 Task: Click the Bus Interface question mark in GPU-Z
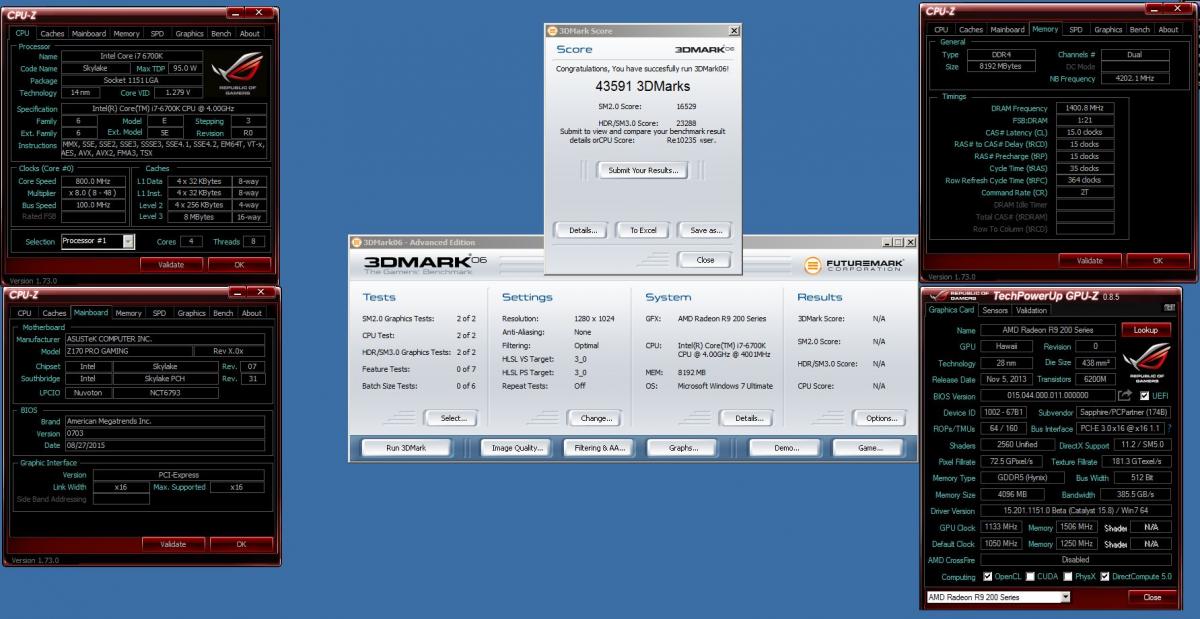coord(1170,429)
